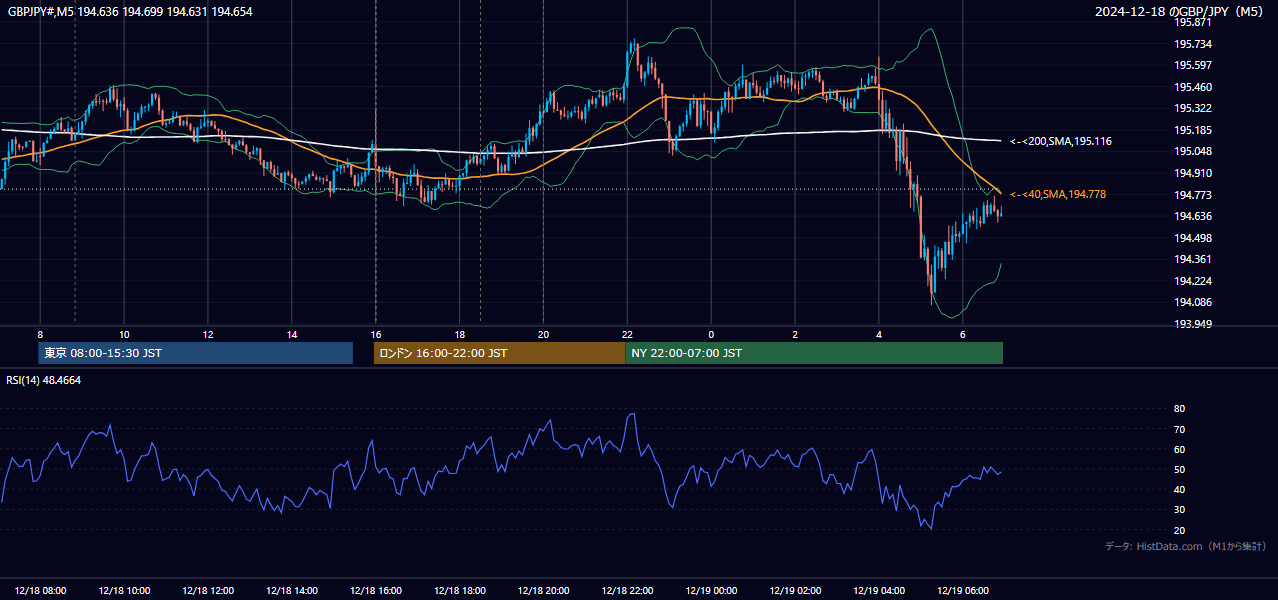Select the ロンドン 16:00-22:00 JST session bar
The height and width of the screenshot is (600, 1278).
pos(499,353)
